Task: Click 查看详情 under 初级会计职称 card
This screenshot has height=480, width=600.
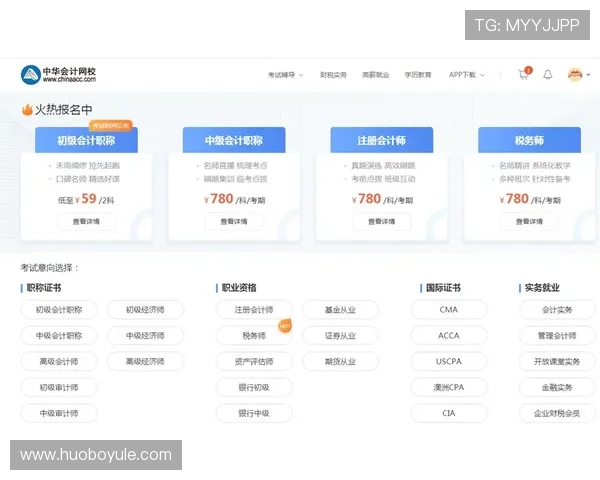Action: click(86, 222)
